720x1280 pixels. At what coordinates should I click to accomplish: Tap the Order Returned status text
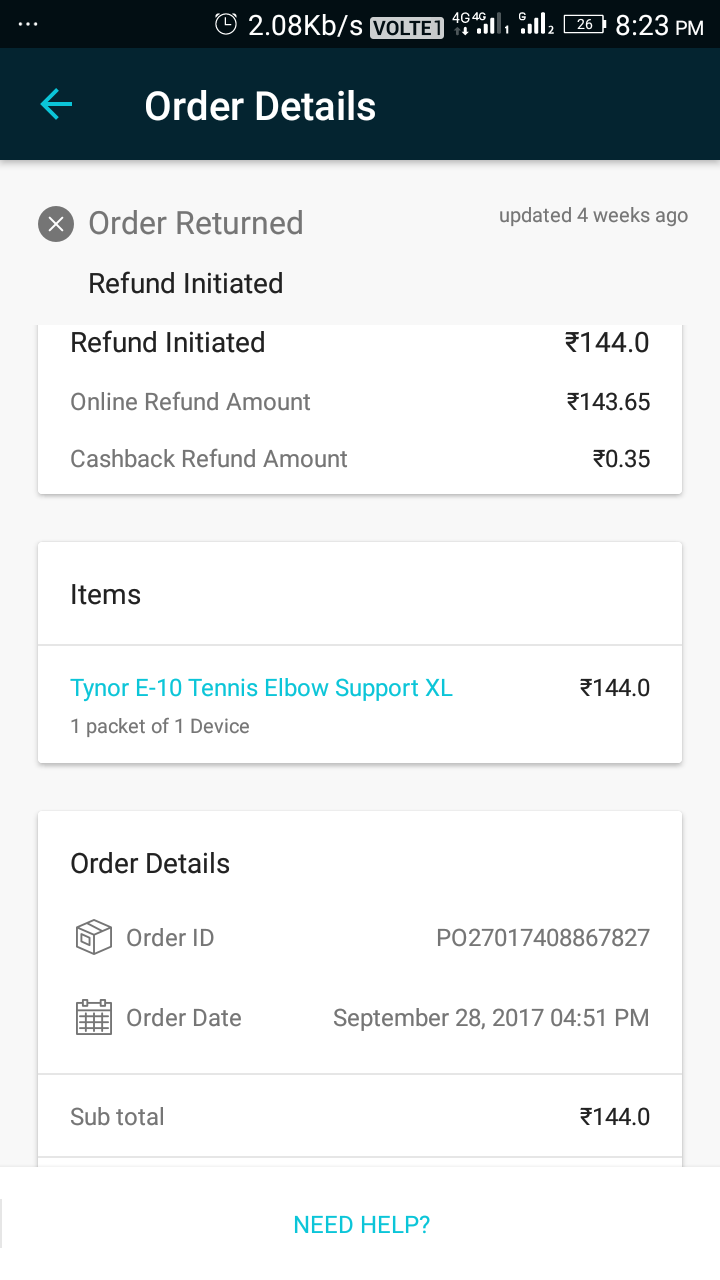pyautogui.click(x=196, y=223)
